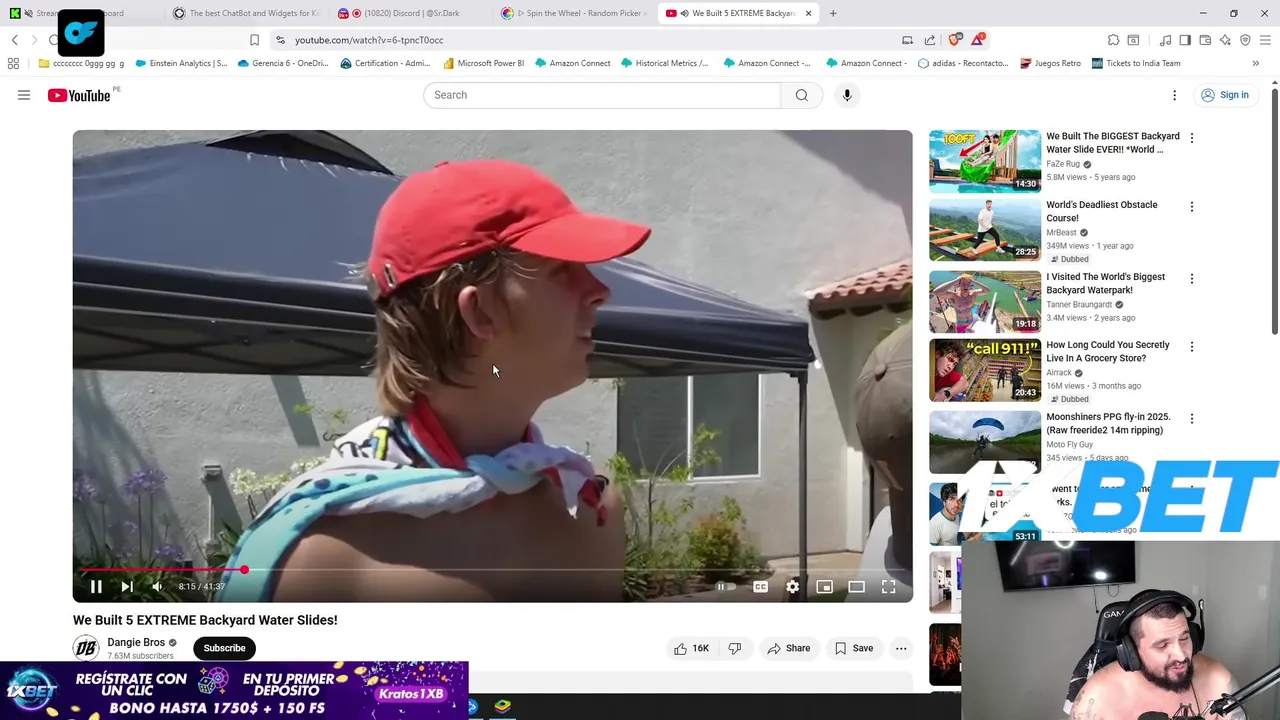Click the page vertical scrollbar
Image resolution: width=1280 pixels, height=720 pixels.
pos(1275,211)
